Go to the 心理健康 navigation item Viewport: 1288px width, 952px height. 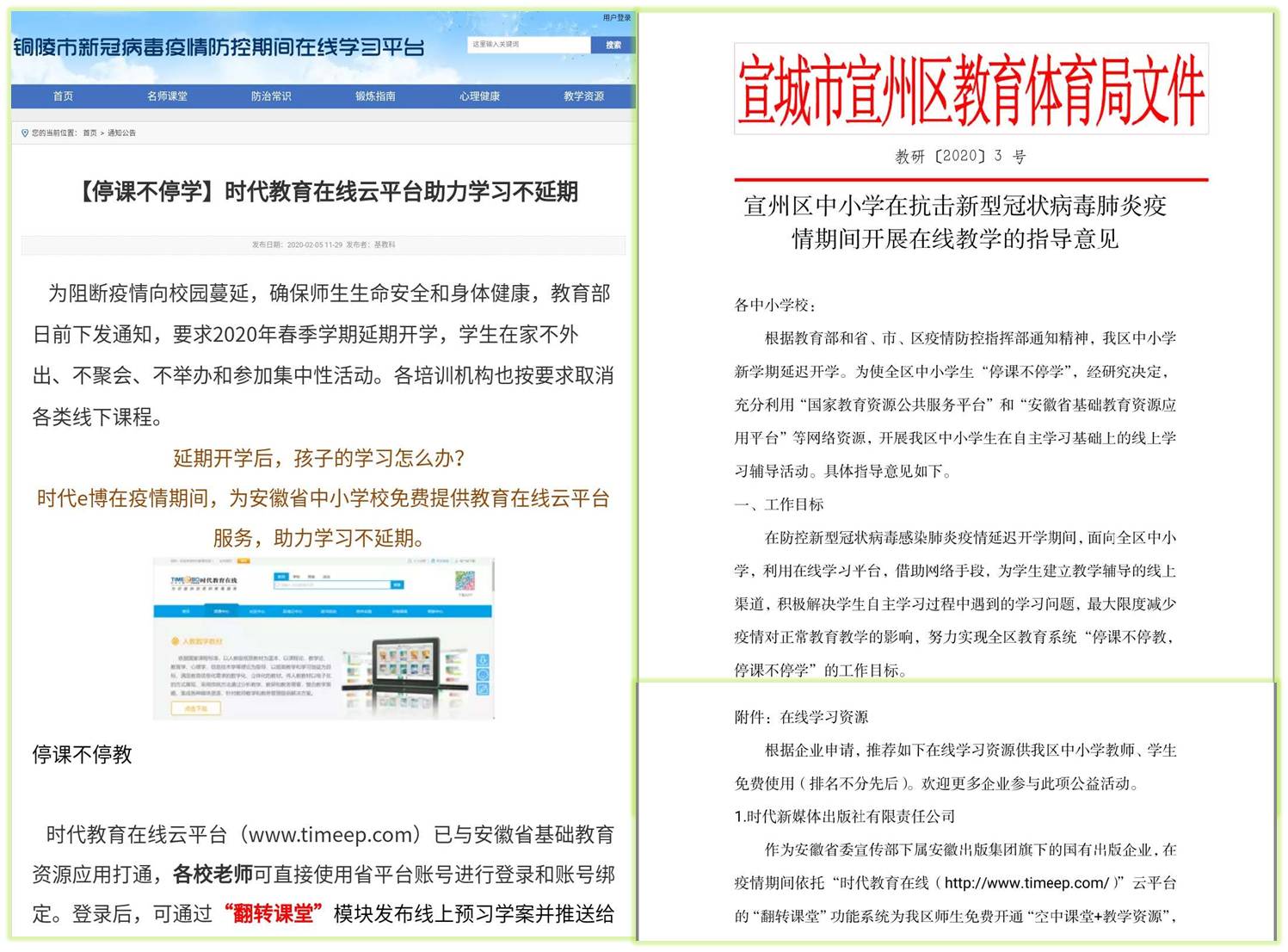(479, 96)
